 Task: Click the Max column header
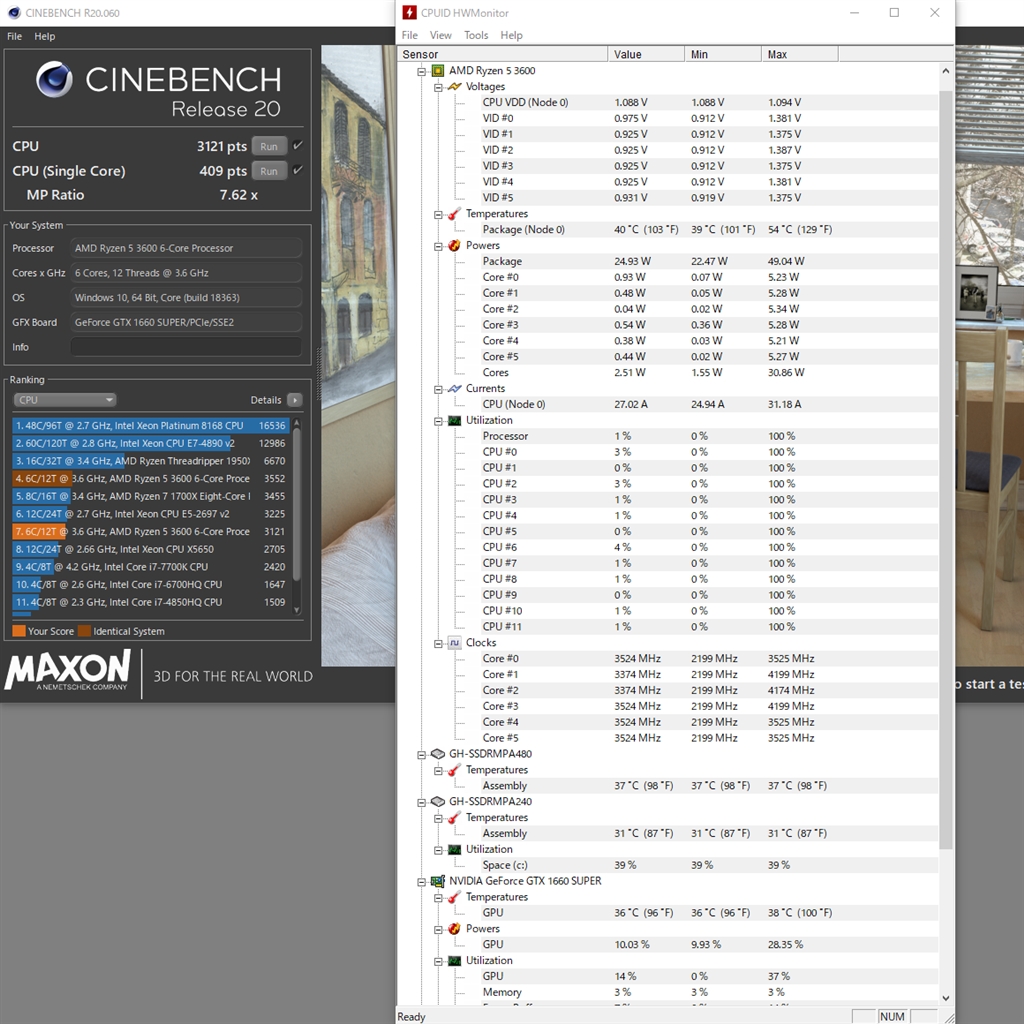800,54
